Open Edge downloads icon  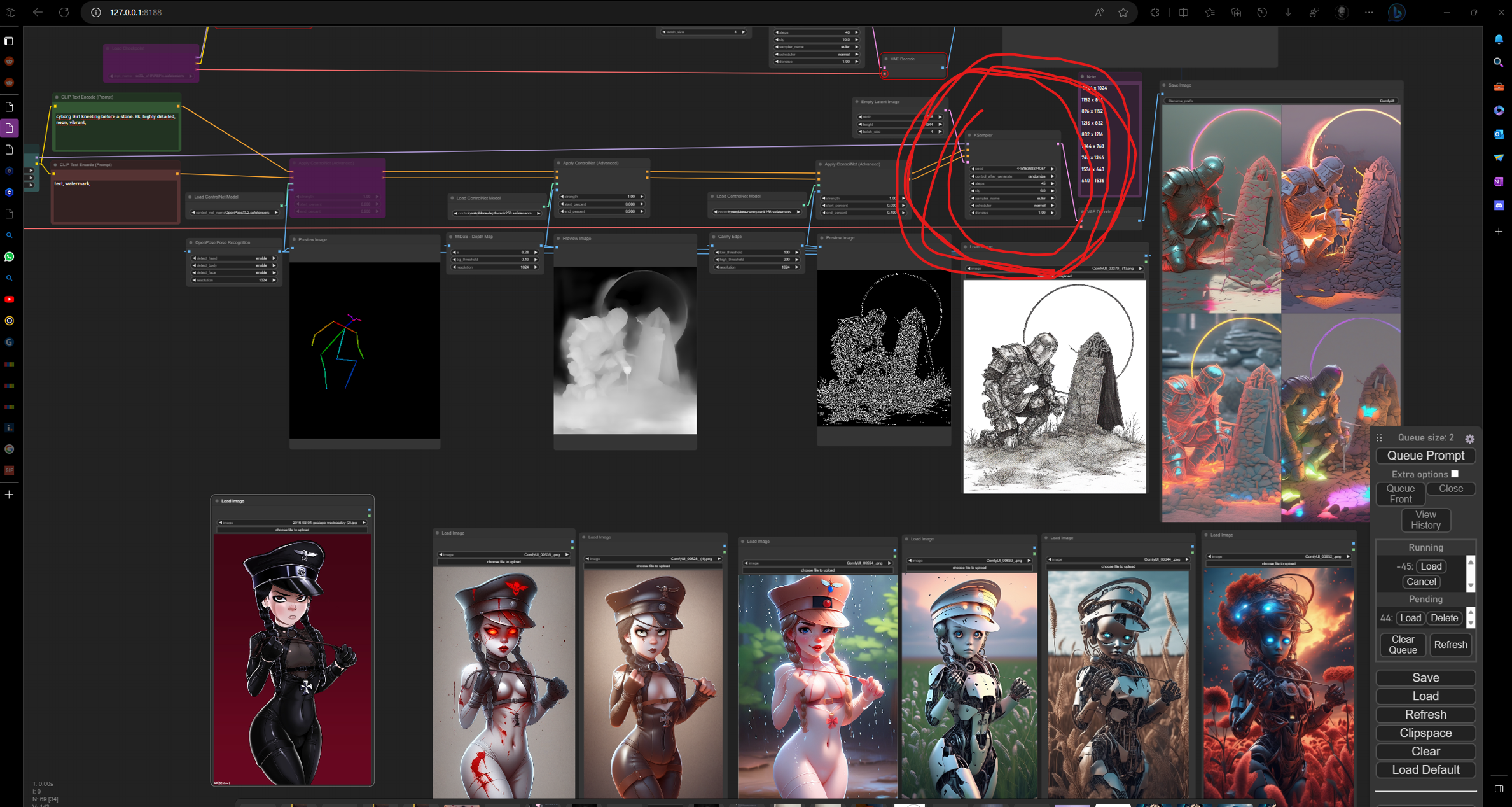(x=1288, y=12)
